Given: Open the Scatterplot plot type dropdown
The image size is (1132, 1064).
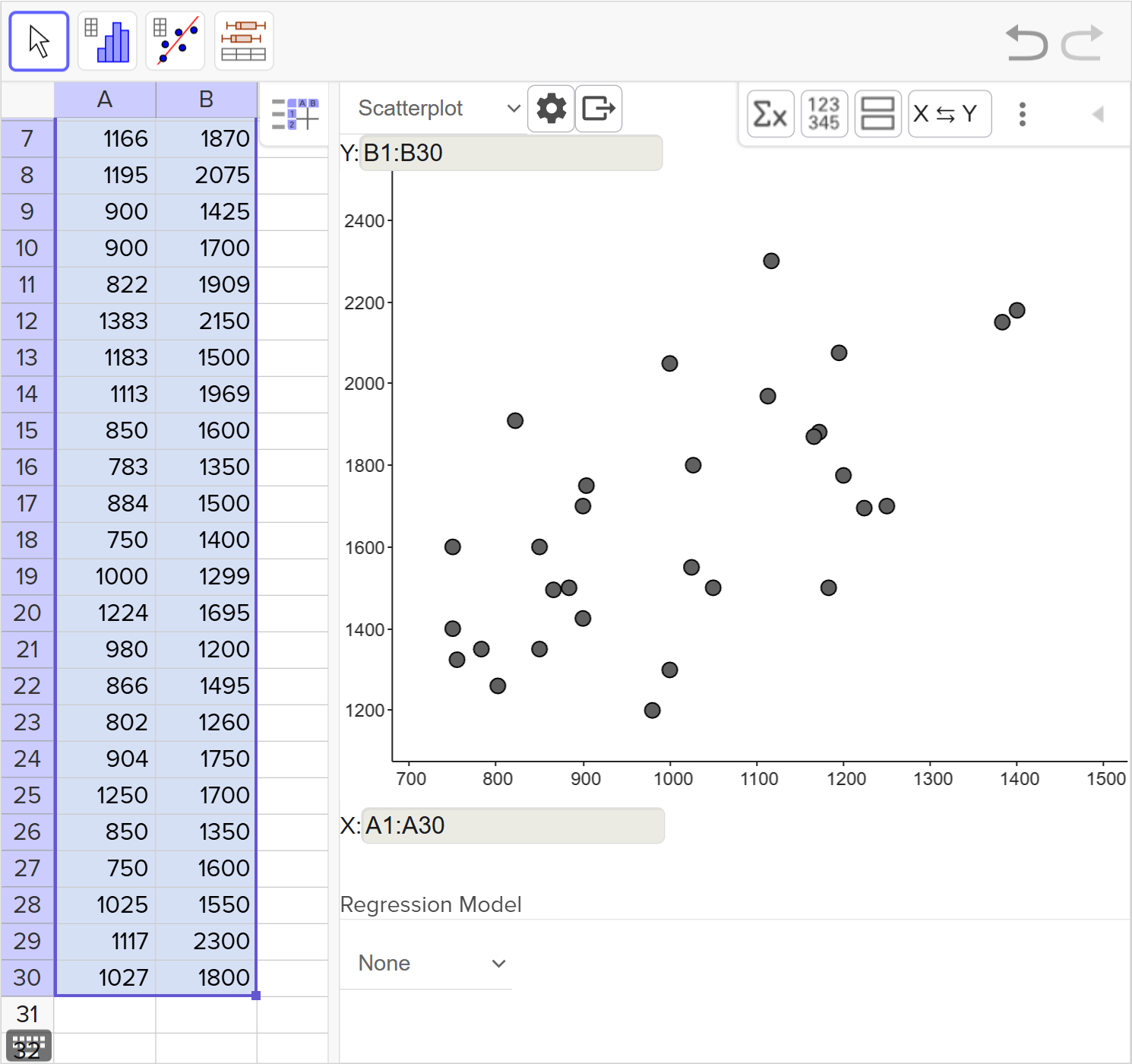Looking at the screenshot, I should pyautogui.click(x=439, y=109).
